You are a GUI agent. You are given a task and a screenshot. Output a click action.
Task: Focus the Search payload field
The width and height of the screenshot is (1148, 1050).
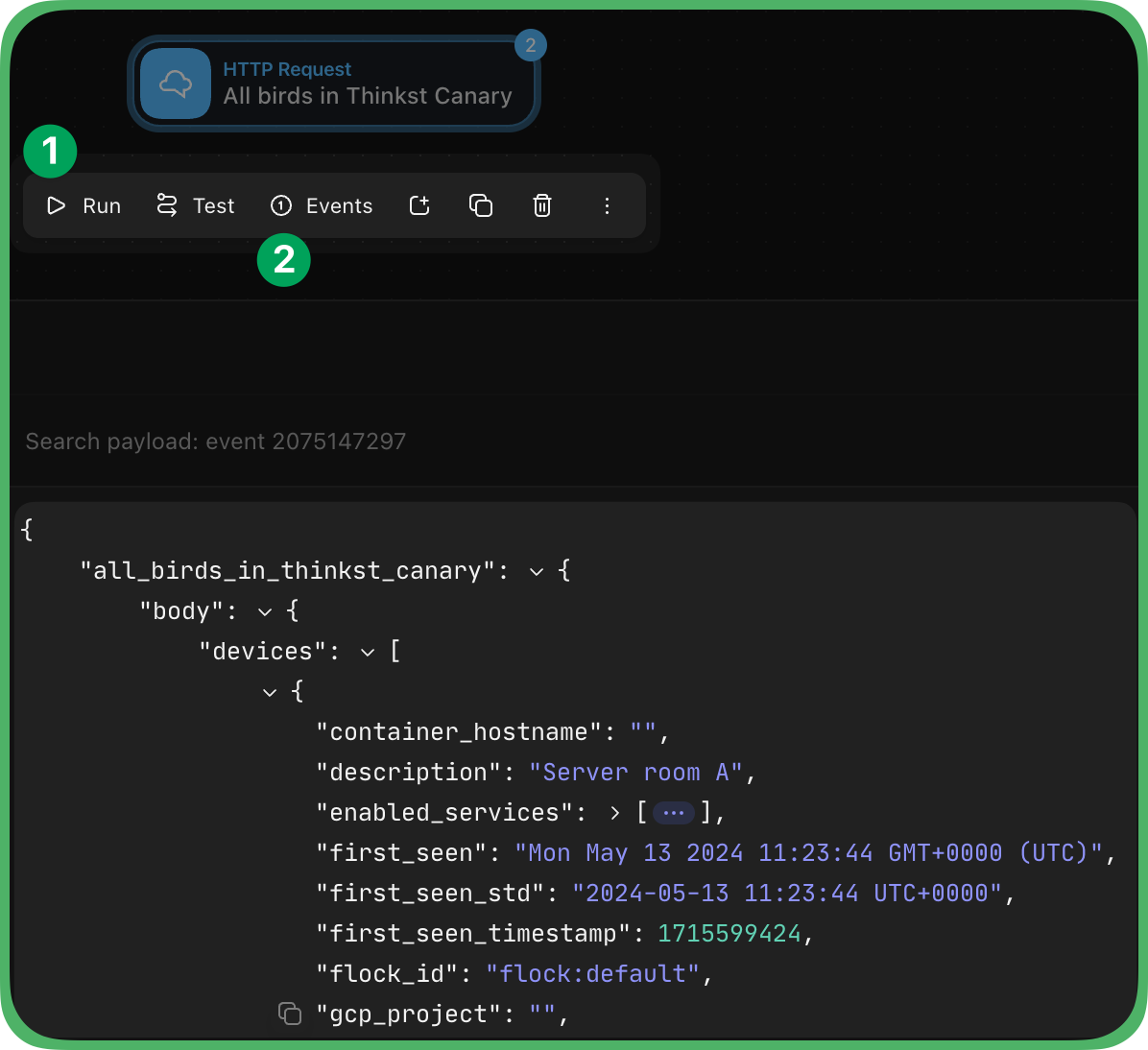(x=574, y=441)
